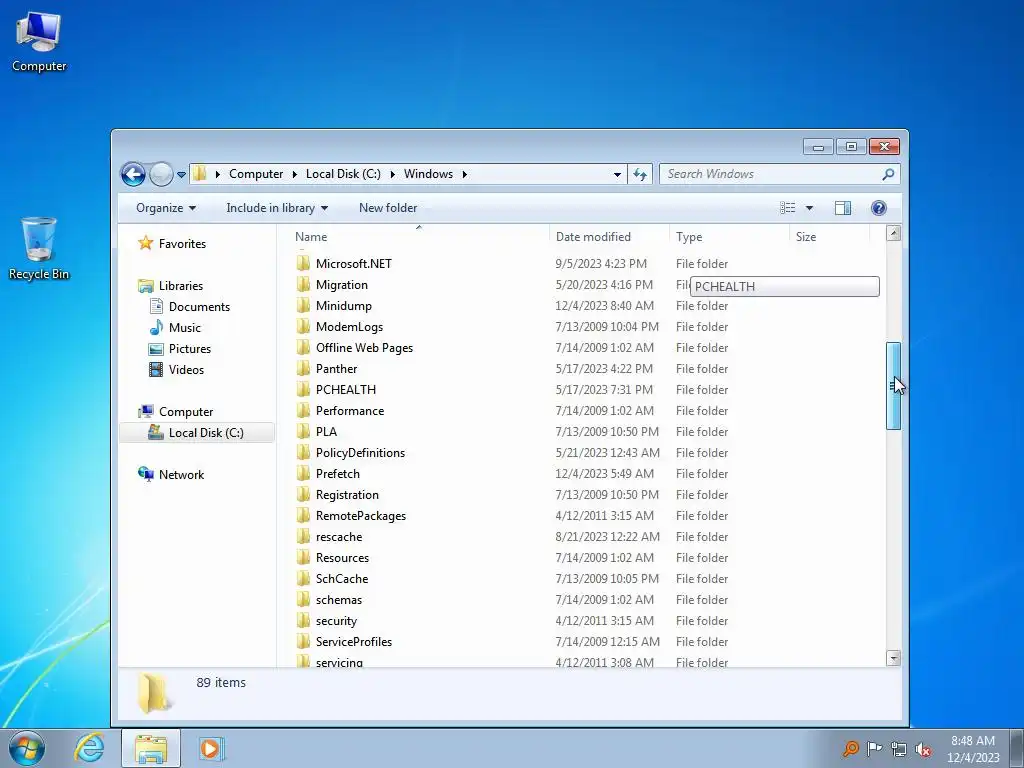Open the Organize menu
Image resolution: width=1024 pixels, height=768 pixels.
point(166,208)
